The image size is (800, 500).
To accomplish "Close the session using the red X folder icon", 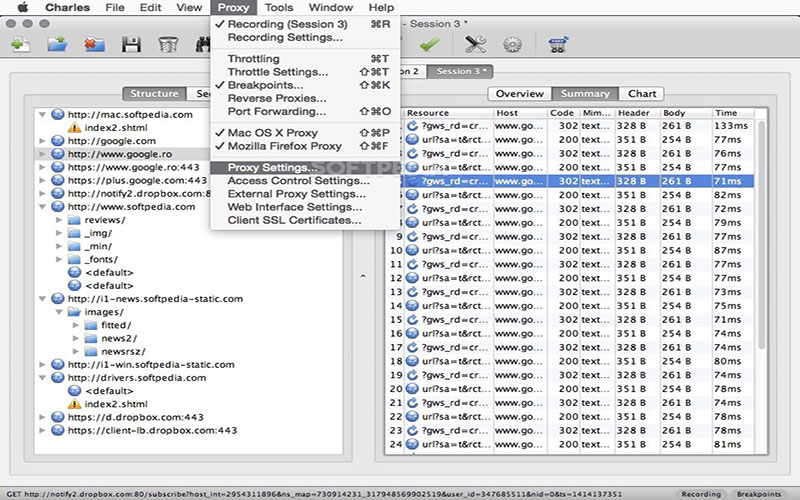I will pos(94,45).
